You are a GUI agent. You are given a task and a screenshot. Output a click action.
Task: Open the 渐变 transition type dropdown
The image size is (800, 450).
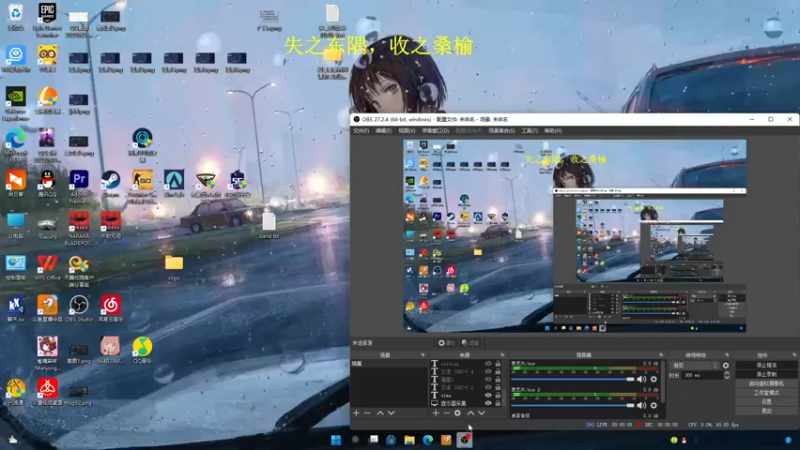(695, 365)
